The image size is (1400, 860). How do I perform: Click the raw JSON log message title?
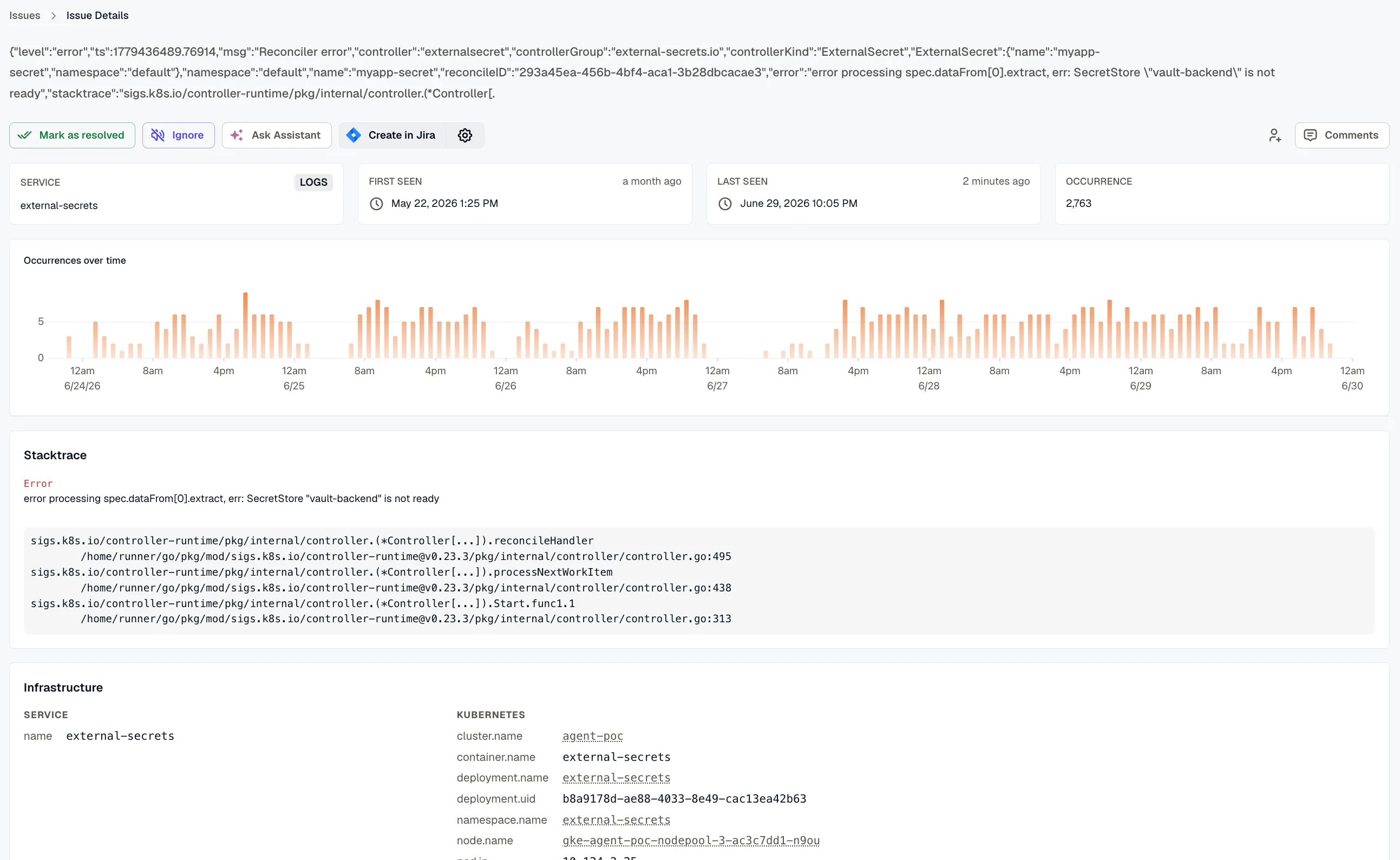pyautogui.click(x=642, y=73)
